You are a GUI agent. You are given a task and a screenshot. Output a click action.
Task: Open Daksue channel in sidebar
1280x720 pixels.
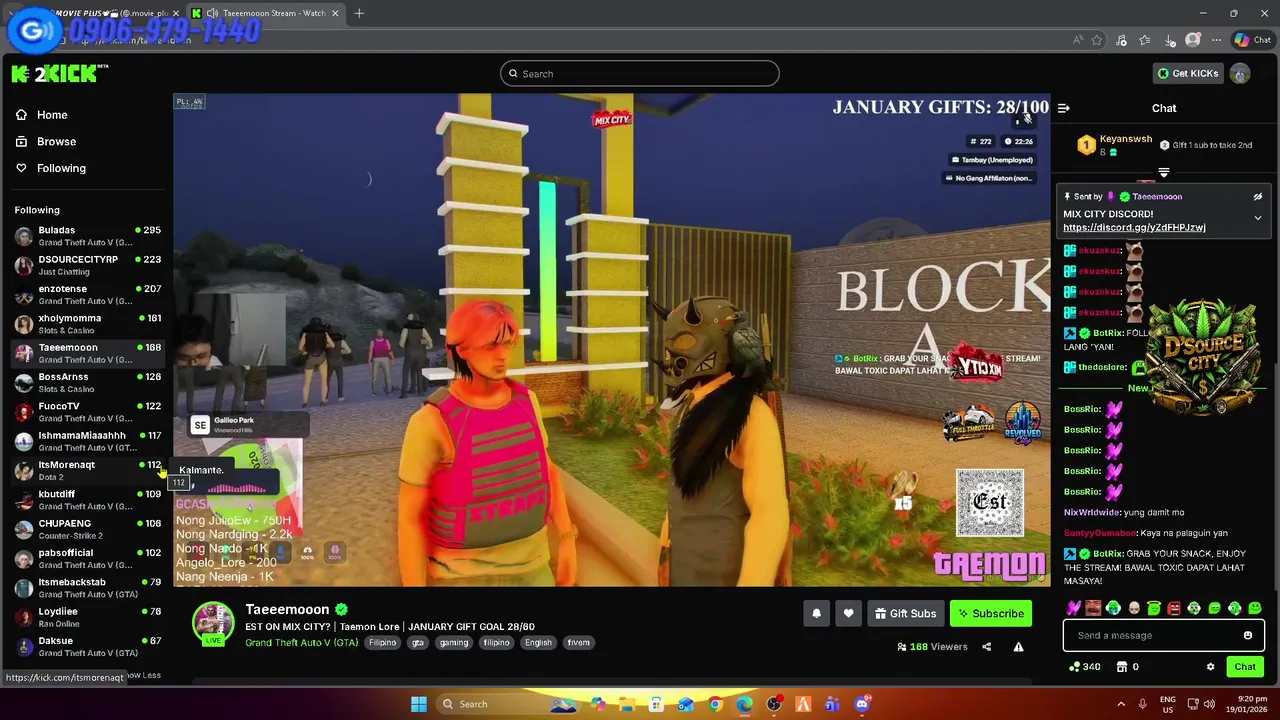tap(87, 646)
